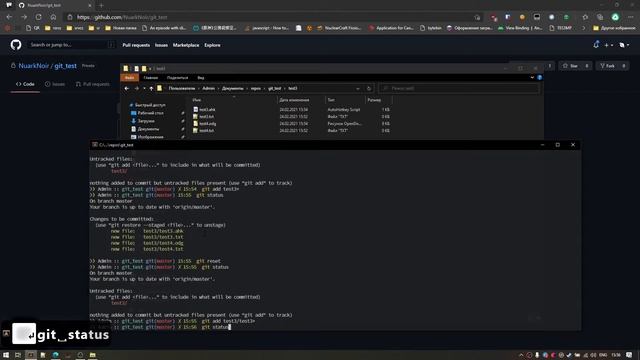Click Admin in Explorer breadcrumb
The image size is (640, 360).
tap(208, 88)
